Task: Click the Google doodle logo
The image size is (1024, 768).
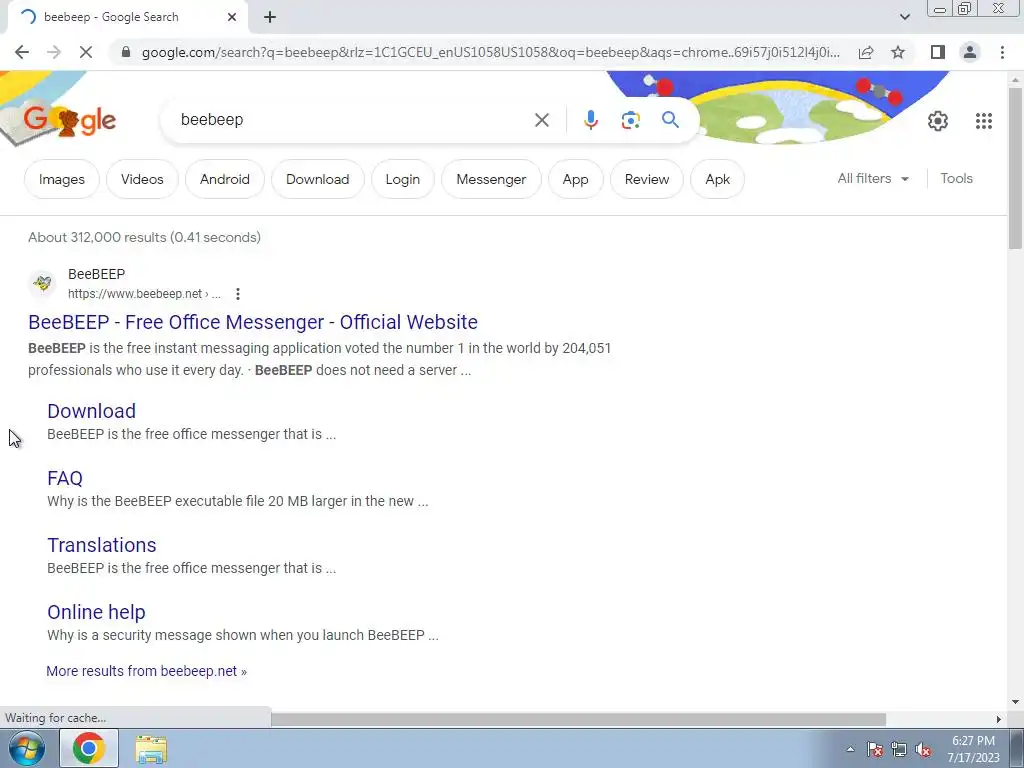Action: click(70, 120)
